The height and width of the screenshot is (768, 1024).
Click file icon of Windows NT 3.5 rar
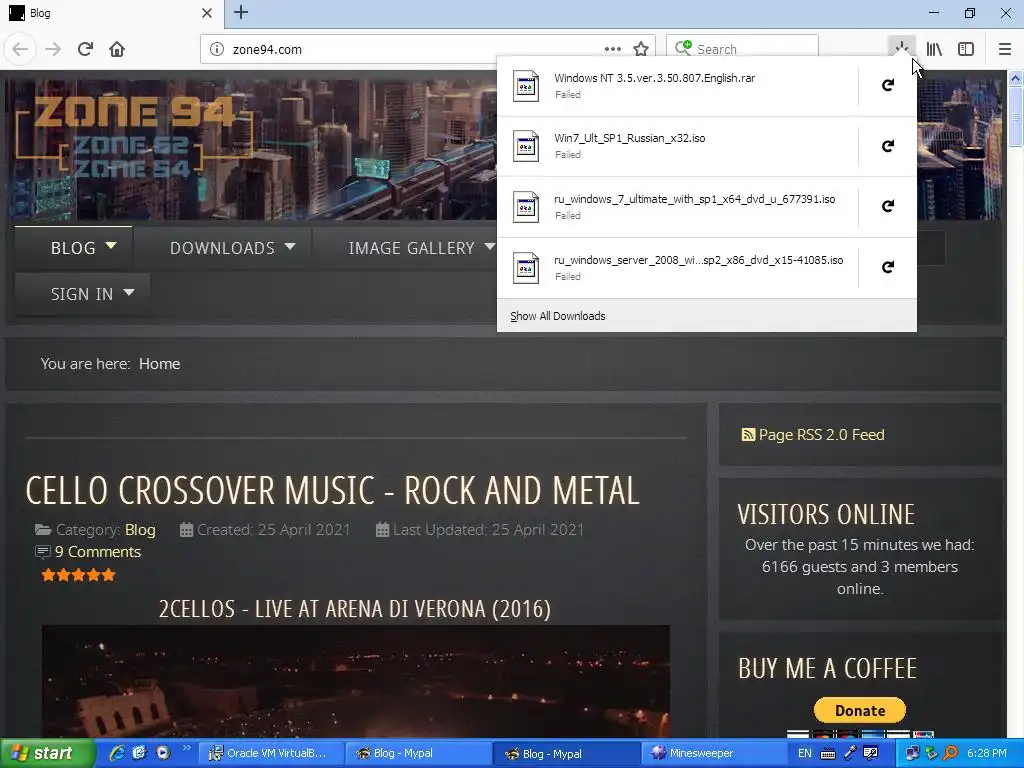[526, 86]
